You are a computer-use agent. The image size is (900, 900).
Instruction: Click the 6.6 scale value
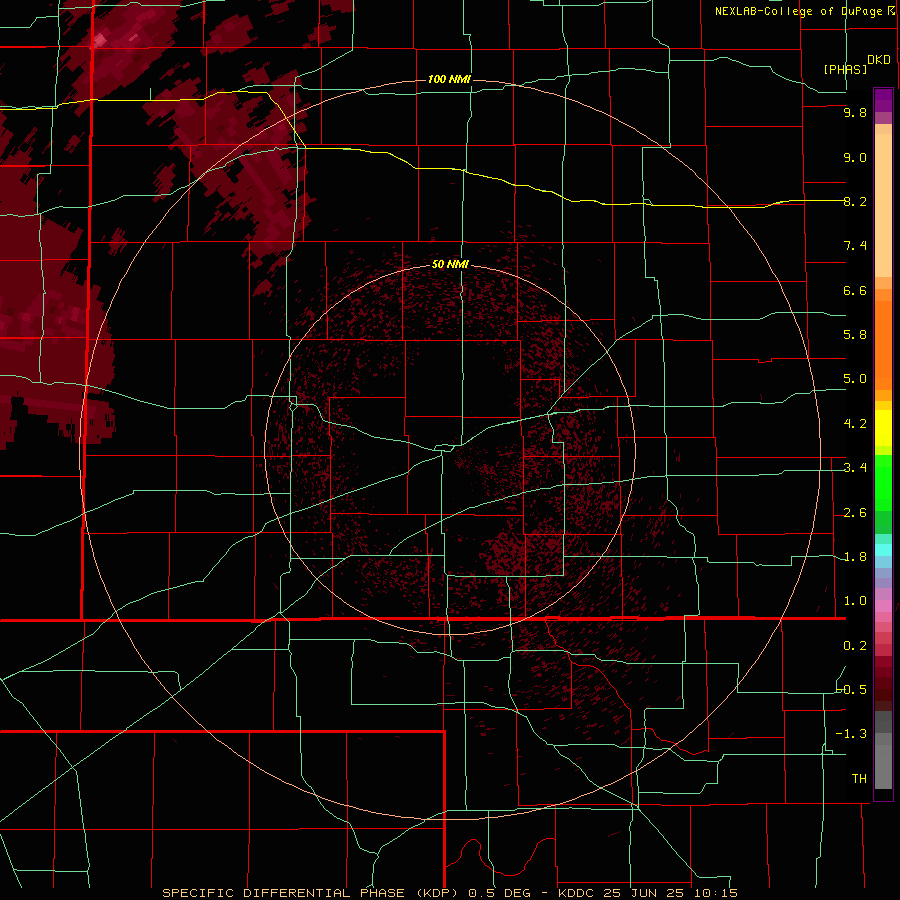coord(855,290)
